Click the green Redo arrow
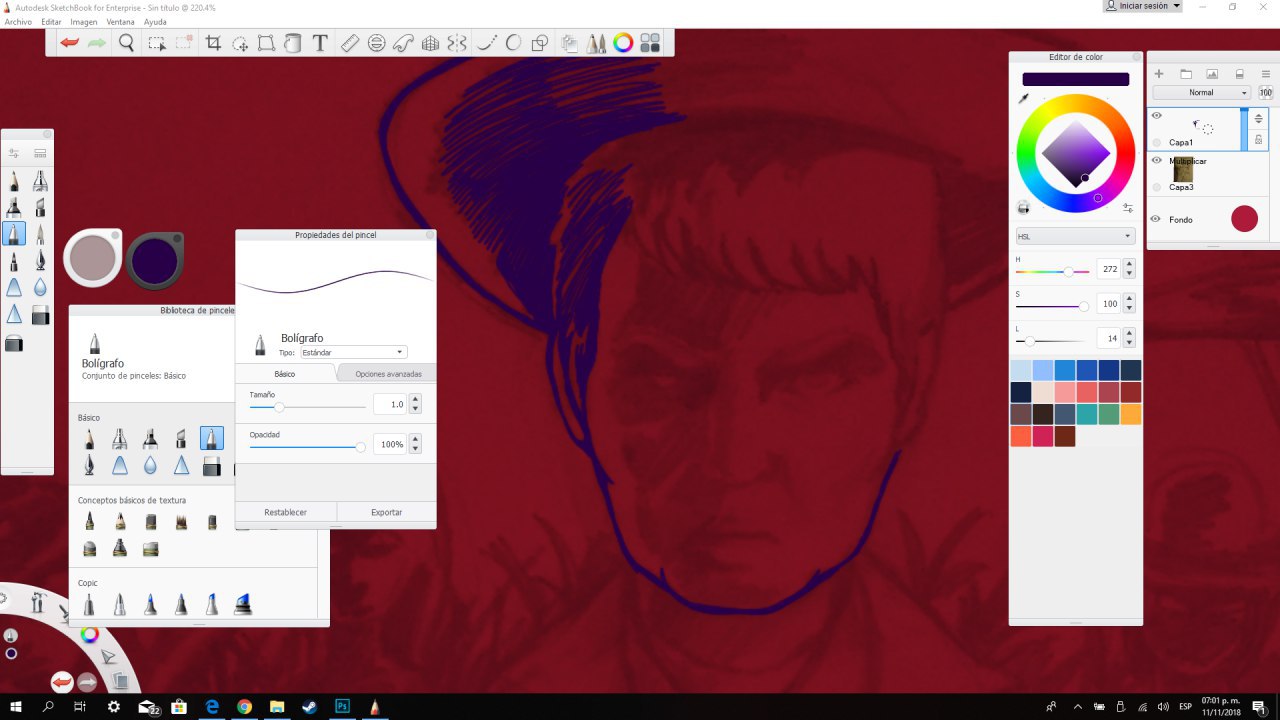The height and width of the screenshot is (720, 1280). [97, 43]
